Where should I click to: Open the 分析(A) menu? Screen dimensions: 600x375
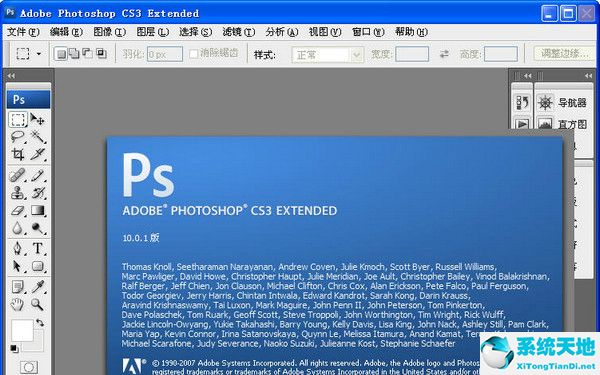(x=282, y=32)
